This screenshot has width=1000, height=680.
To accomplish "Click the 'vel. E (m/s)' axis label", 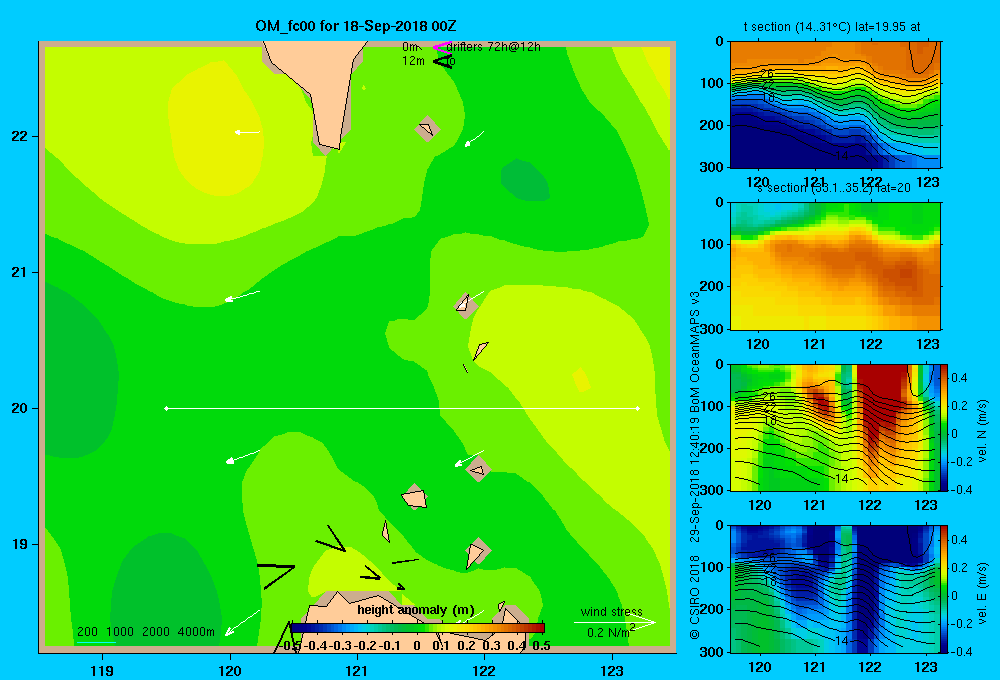I will (982, 593).
